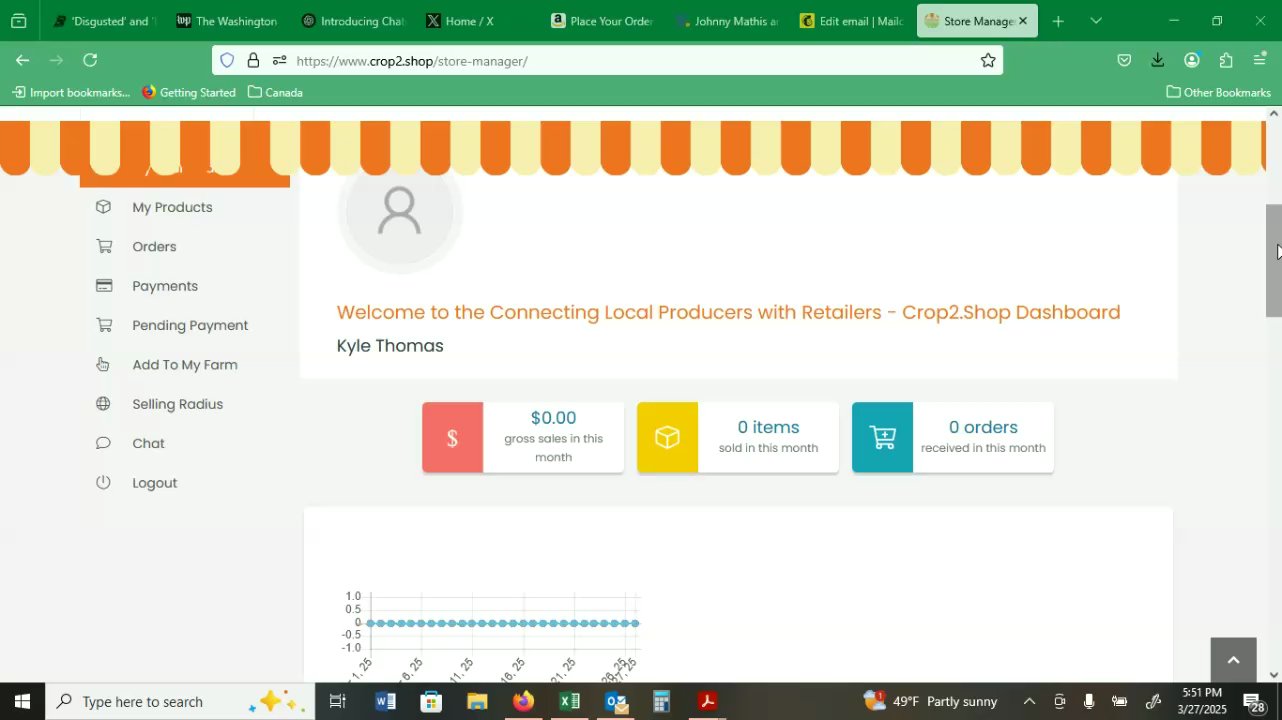
Task: Open the Firefox View icon at tab strip start
Action: (19, 21)
